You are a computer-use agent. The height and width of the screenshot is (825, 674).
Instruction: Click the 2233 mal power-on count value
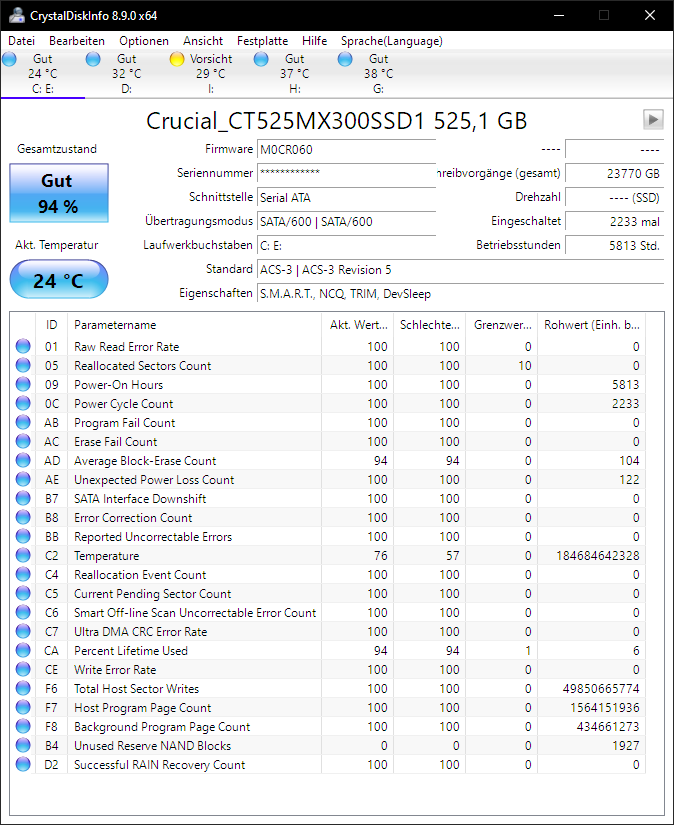pos(615,222)
